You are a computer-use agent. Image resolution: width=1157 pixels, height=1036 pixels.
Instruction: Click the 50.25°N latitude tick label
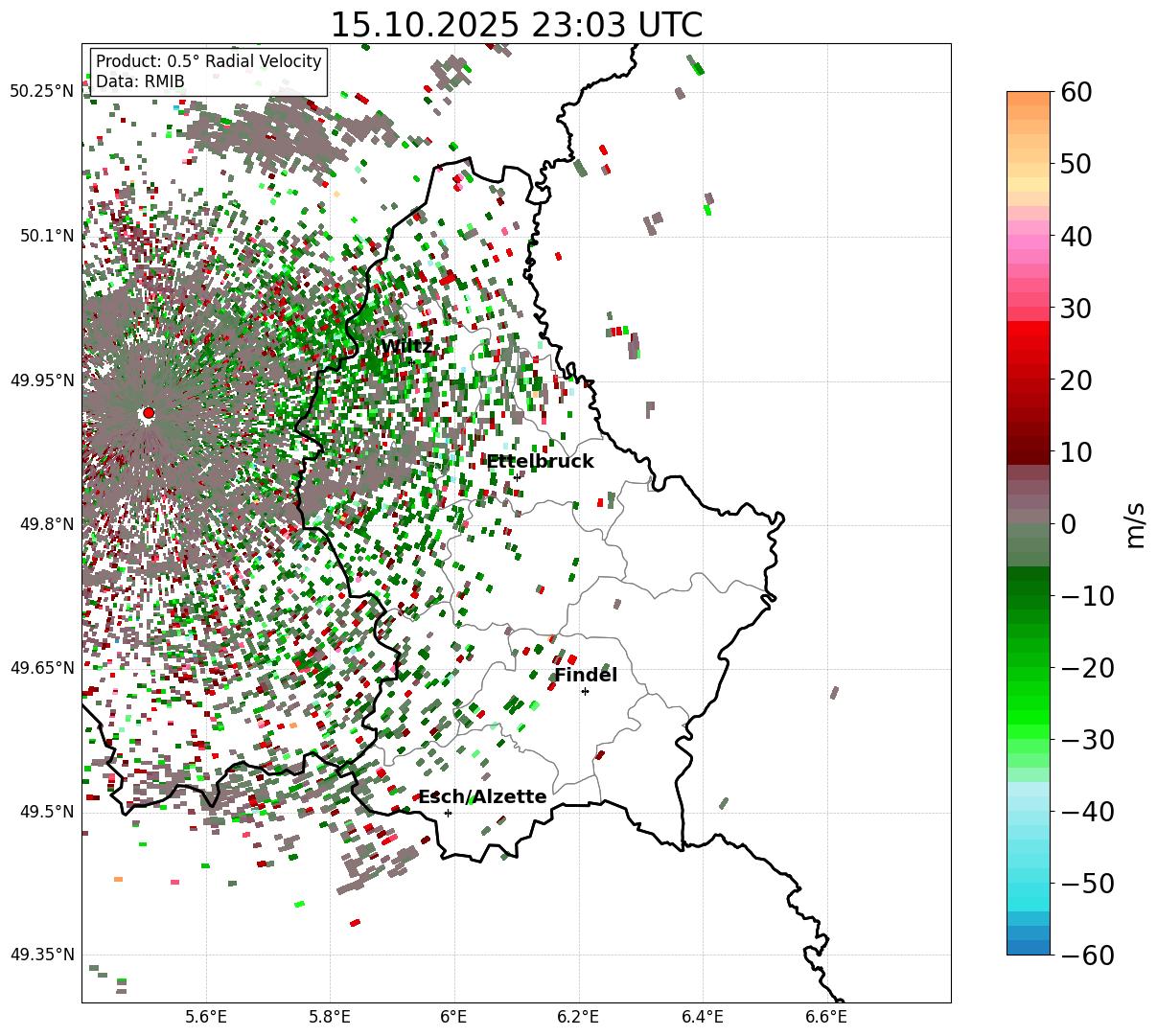coord(41,92)
